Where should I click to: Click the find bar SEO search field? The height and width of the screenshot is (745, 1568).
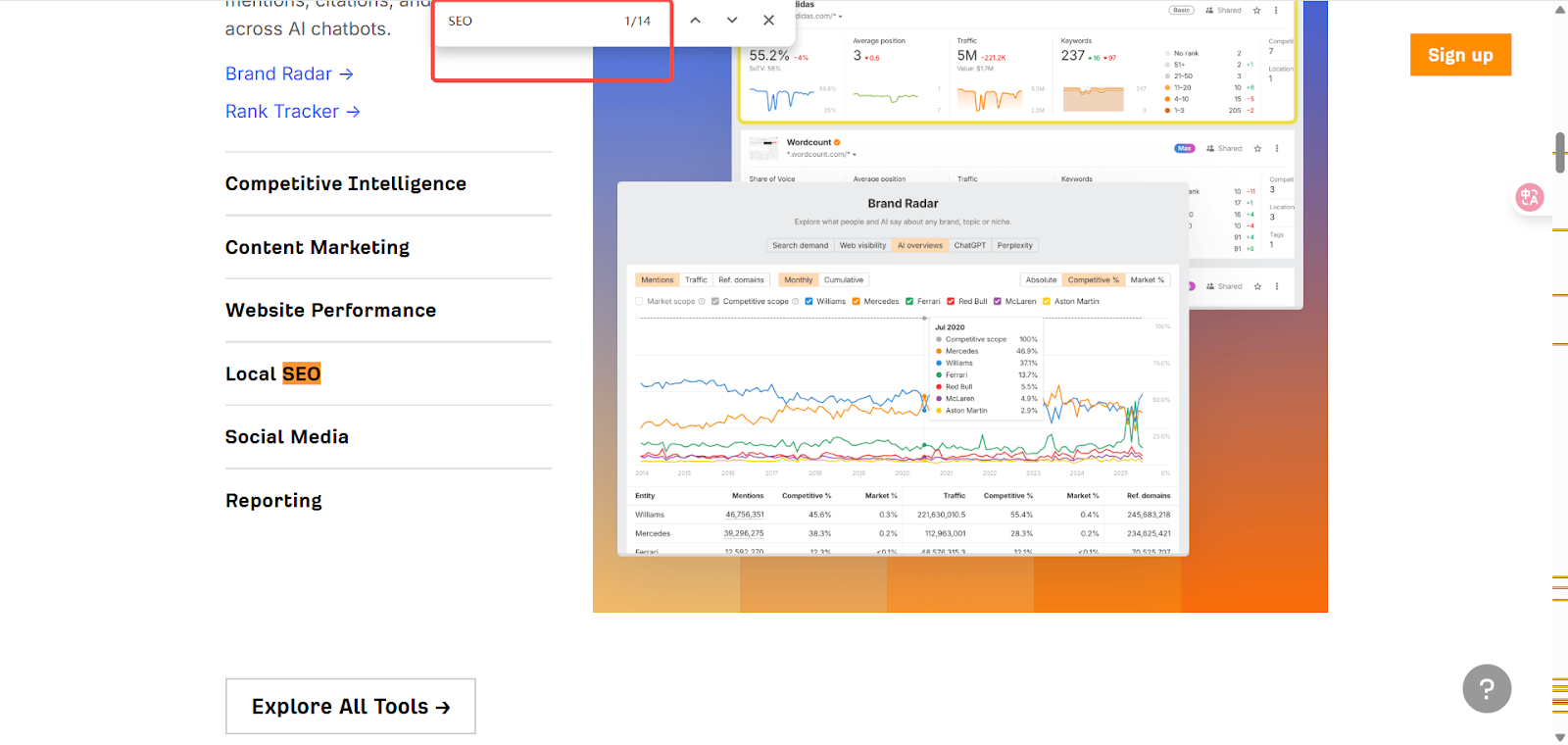pos(529,22)
